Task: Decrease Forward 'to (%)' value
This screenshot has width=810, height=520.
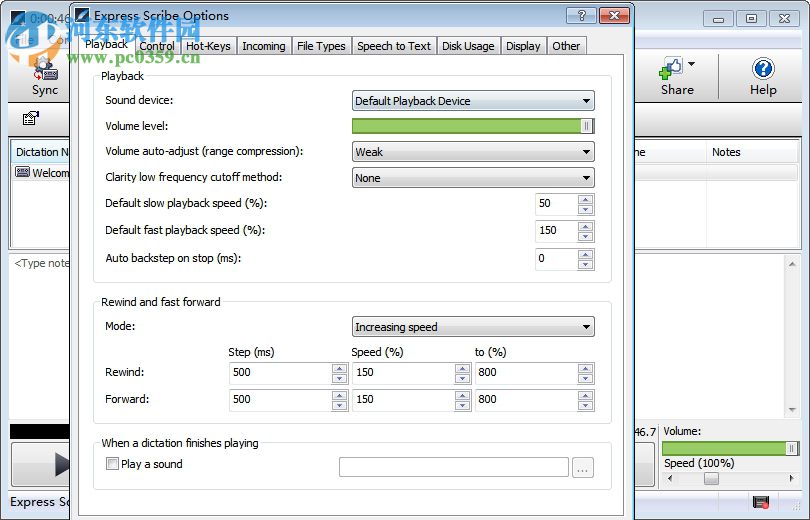Action: (585, 405)
